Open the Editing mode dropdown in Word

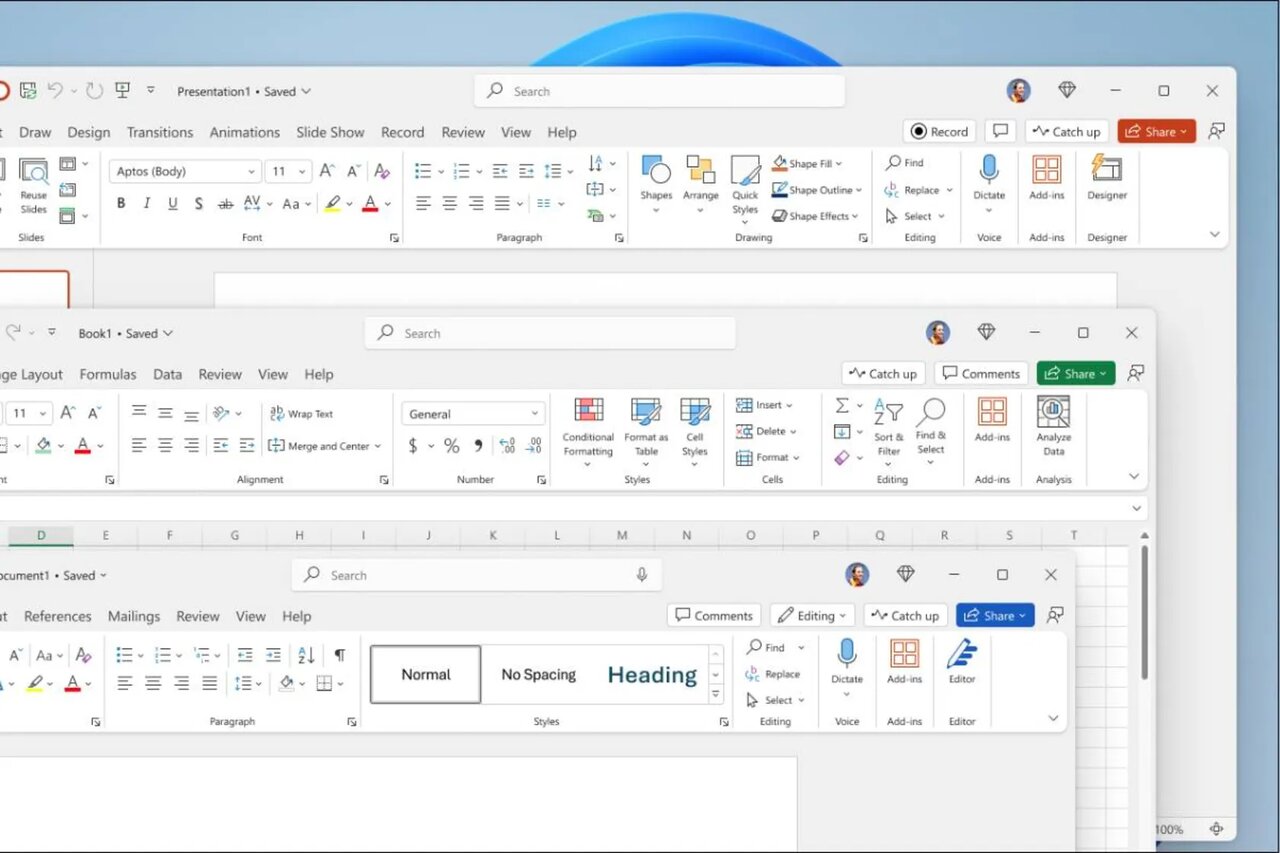[812, 616]
